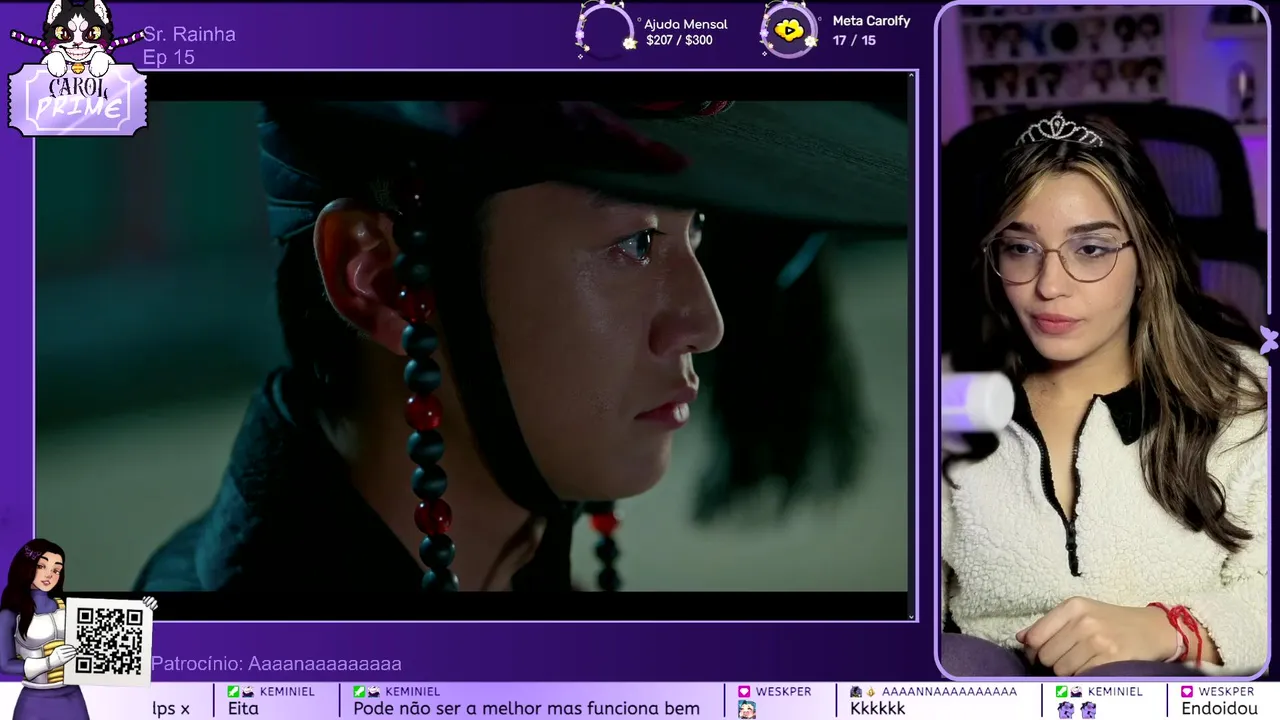Image resolution: width=1280 pixels, height=720 pixels.
Task: Click the streamer webcam frame
Action: click(x=1104, y=340)
